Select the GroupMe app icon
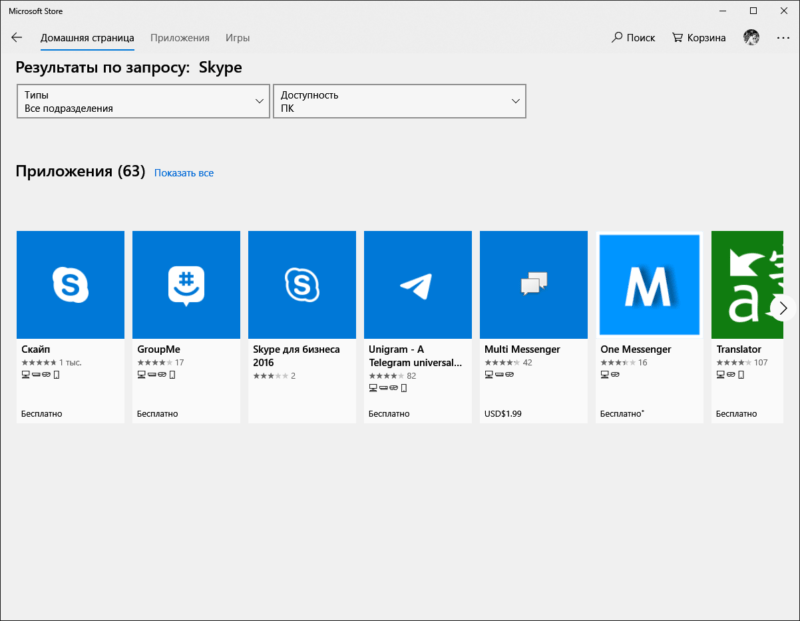The width and height of the screenshot is (800, 621). [x=186, y=285]
